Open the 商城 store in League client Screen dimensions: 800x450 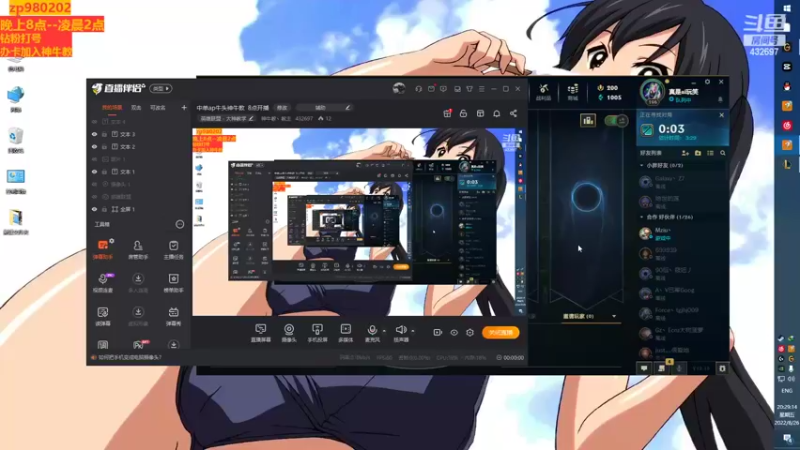(x=572, y=91)
